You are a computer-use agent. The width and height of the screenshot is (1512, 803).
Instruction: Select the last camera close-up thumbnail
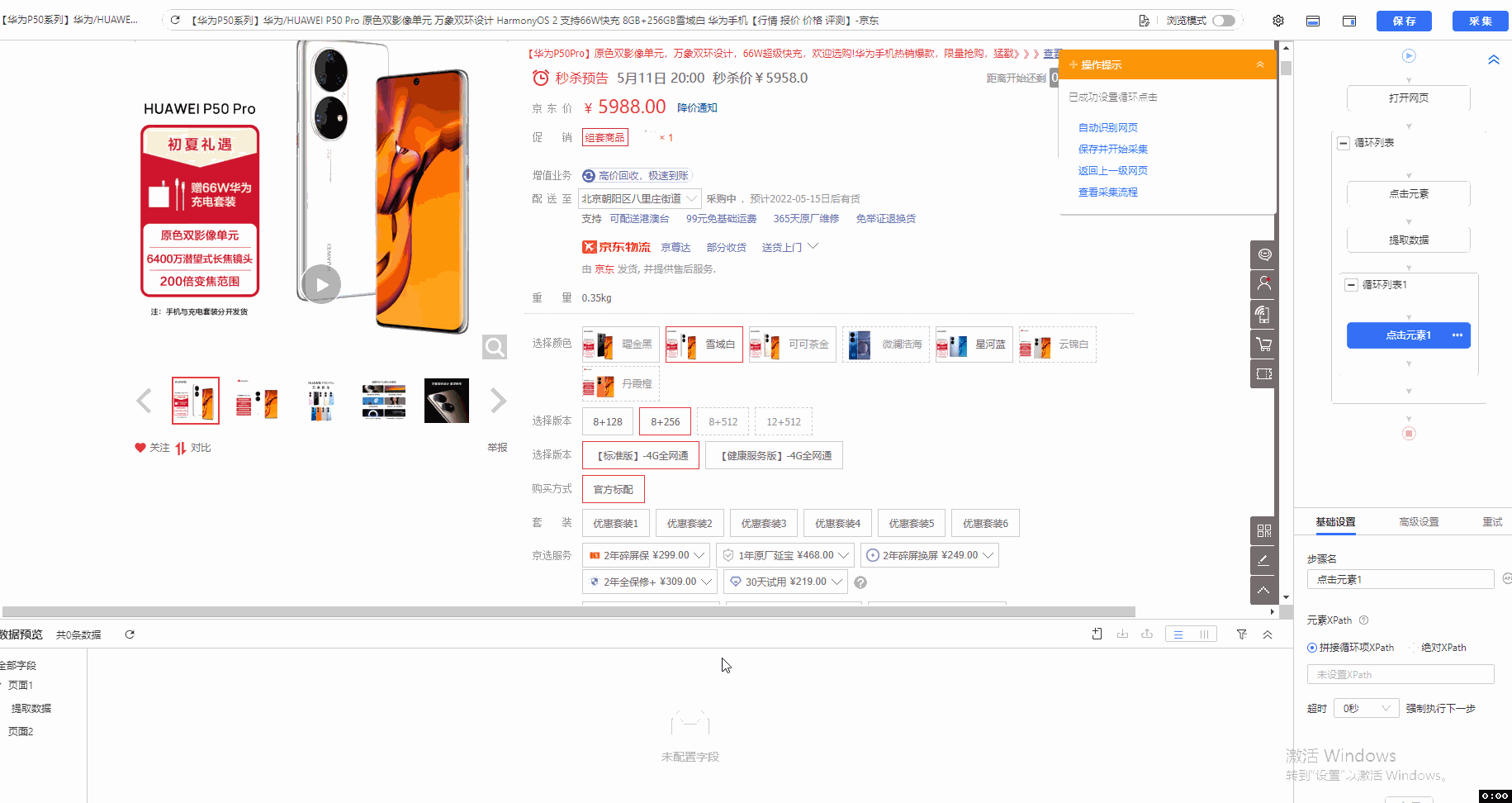point(447,401)
